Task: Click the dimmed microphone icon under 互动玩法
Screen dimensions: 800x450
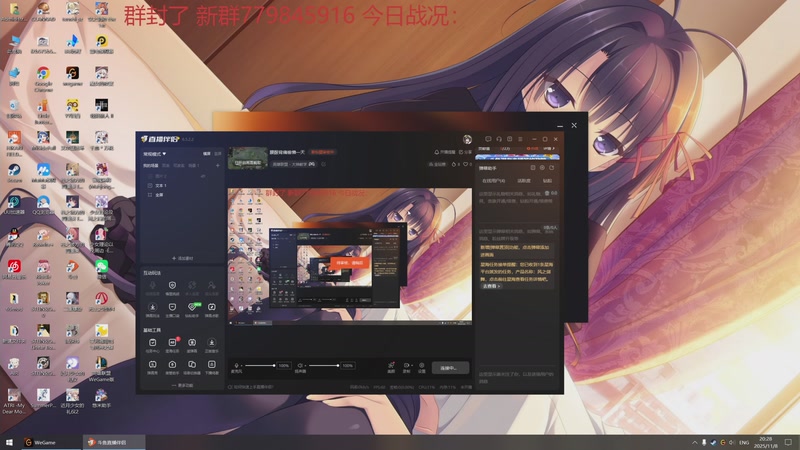Action: (153, 286)
